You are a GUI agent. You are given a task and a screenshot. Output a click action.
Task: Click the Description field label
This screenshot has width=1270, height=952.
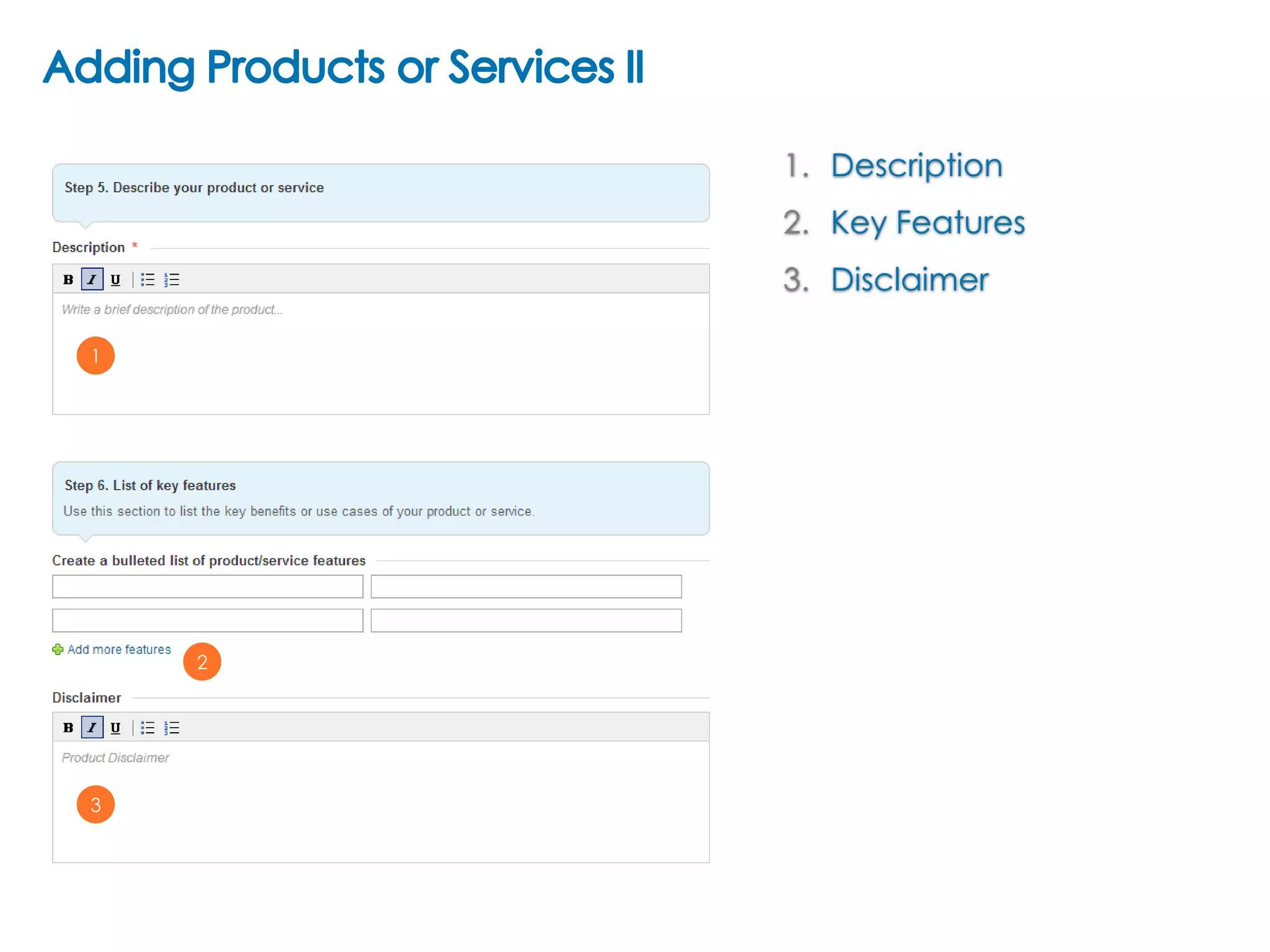click(x=89, y=247)
